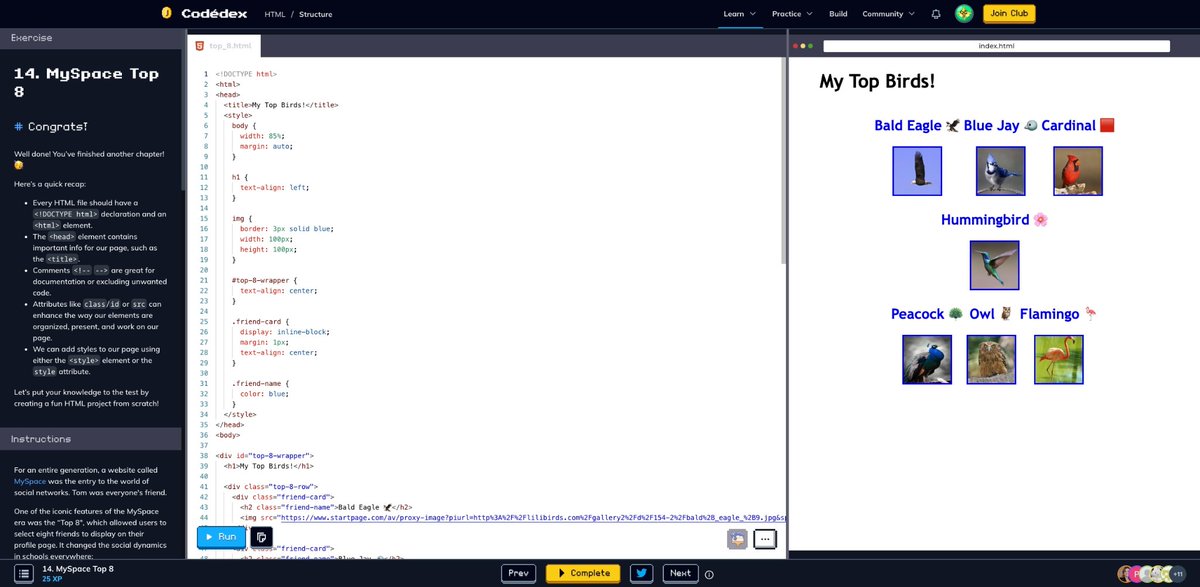Open notifications via the bell icon
Image resolution: width=1200 pixels, height=587 pixels.
pyautogui.click(x=934, y=13)
